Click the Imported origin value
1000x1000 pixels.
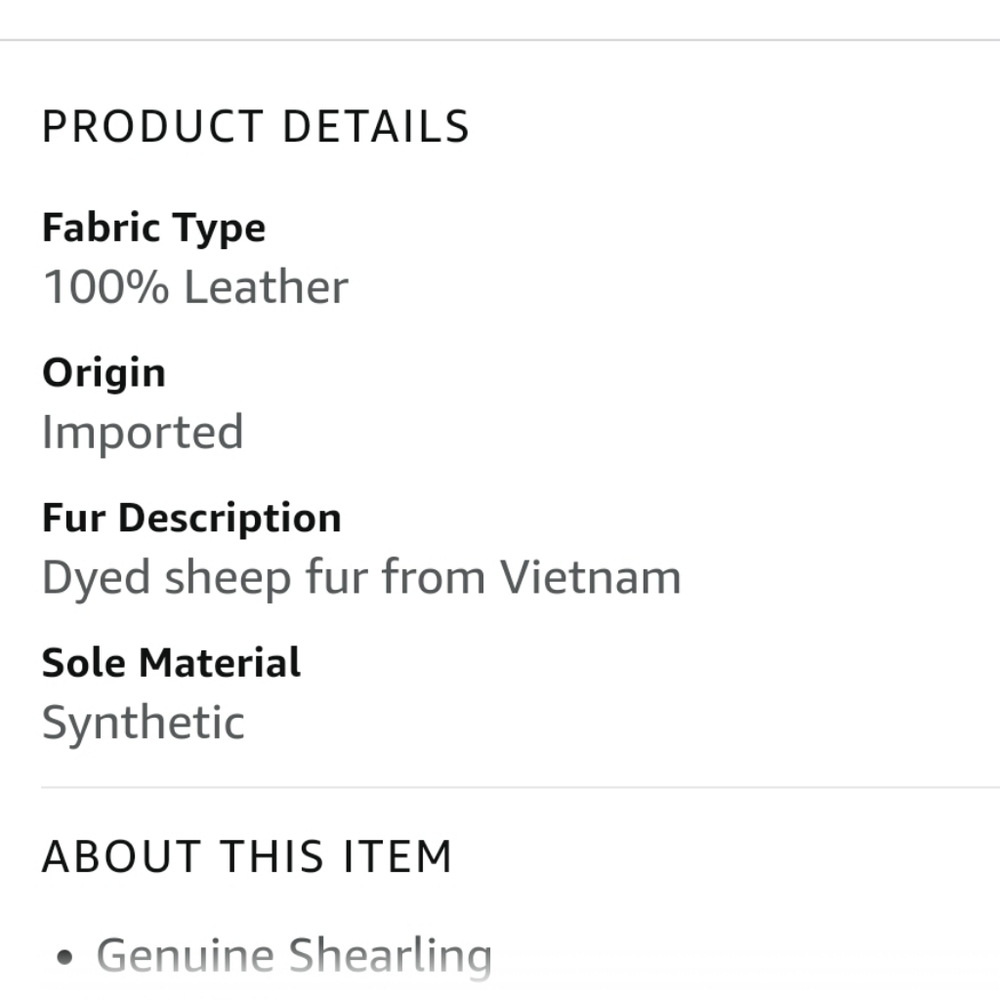click(143, 433)
